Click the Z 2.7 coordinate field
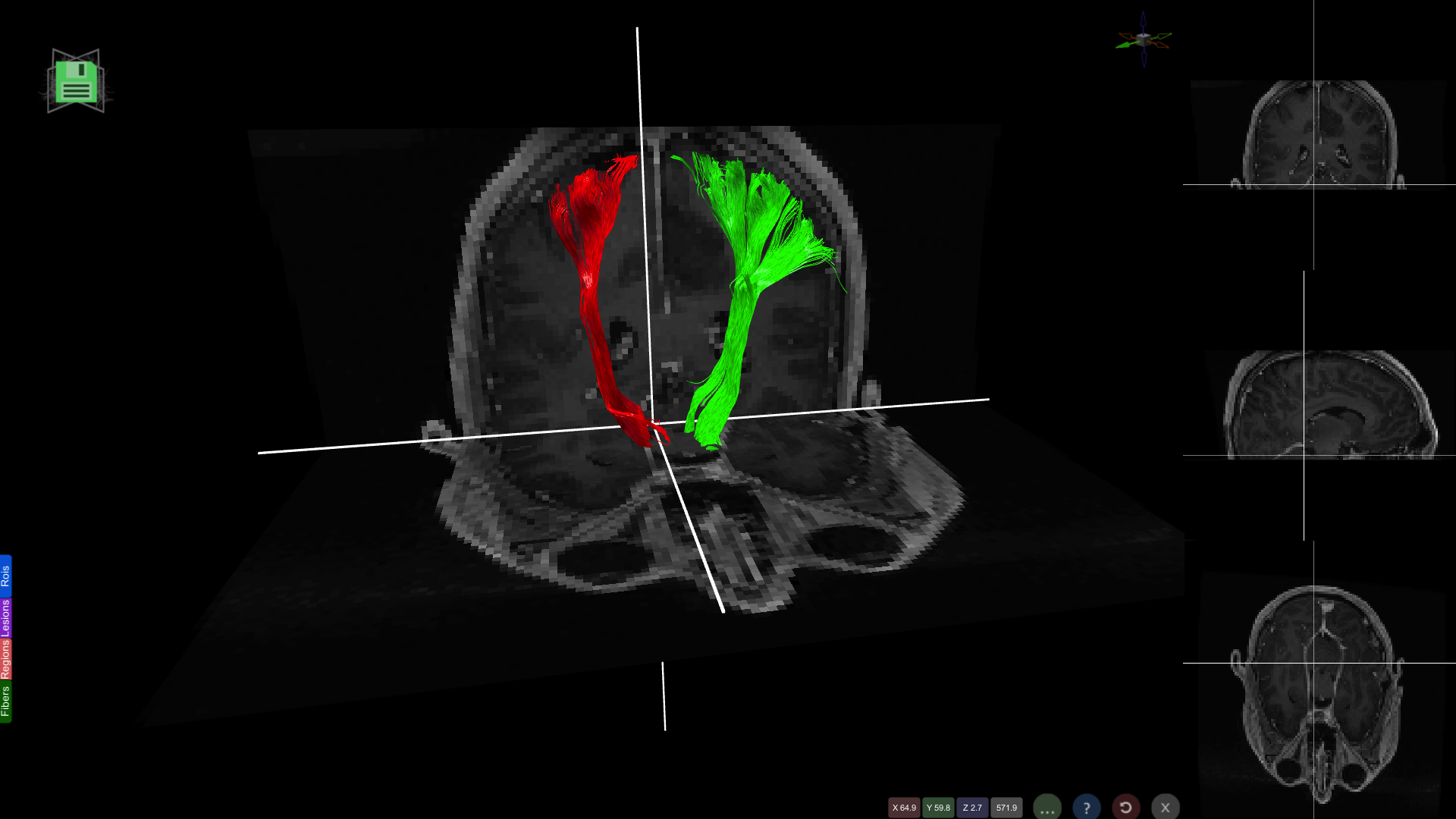The height and width of the screenshot is (819, 1456). (972, 808)
